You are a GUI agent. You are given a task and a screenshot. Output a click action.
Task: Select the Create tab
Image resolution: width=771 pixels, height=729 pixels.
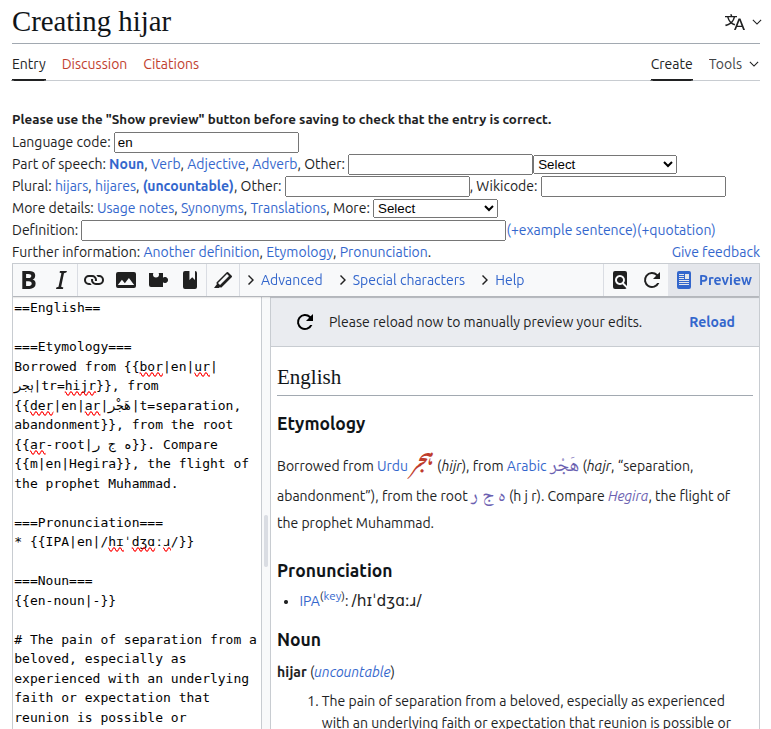pyautogui.click(x=672, y=64)
